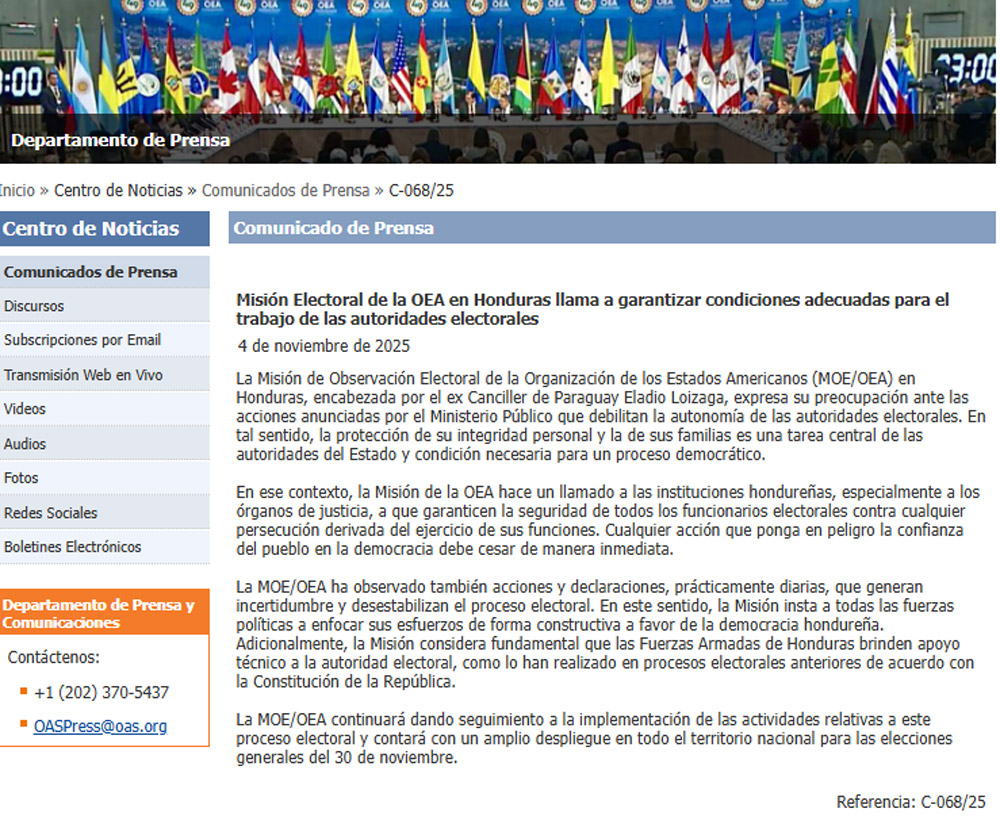Click the Comunicado de Prensa section header
1000x816 pixels.
[x=334, y=228]
